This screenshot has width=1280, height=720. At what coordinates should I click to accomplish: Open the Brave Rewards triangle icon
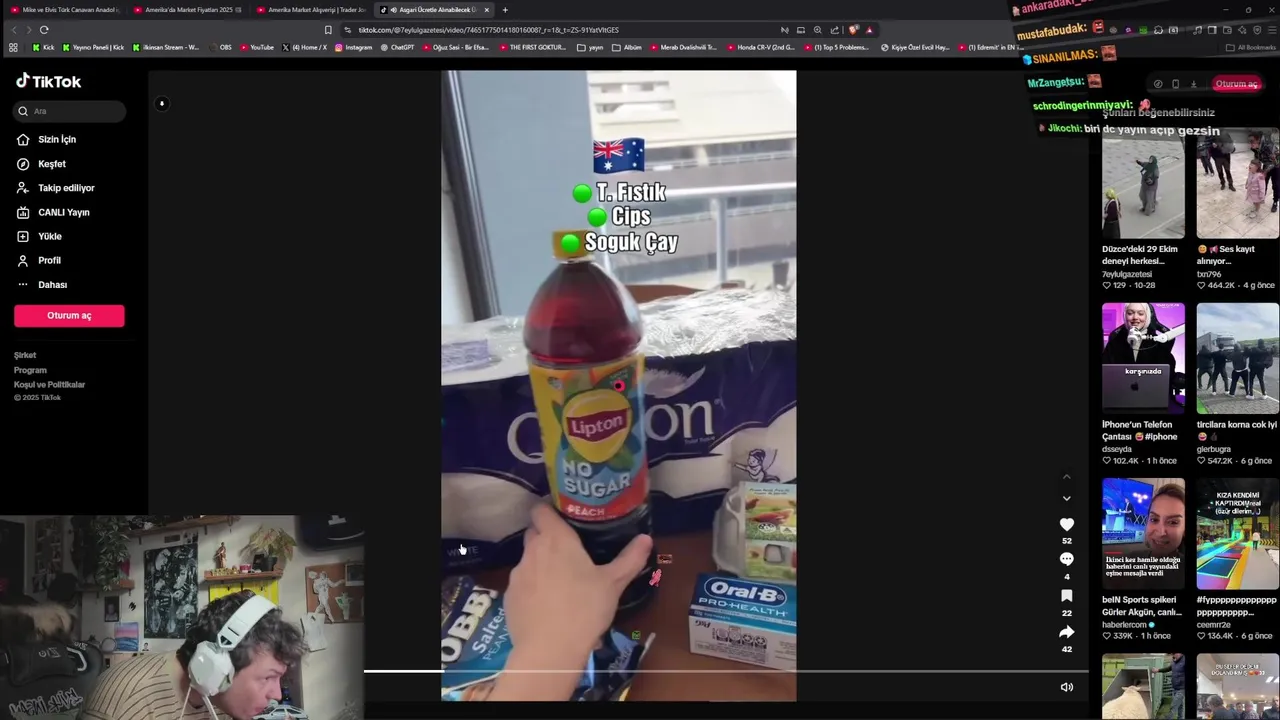click(x=869, y=30)
